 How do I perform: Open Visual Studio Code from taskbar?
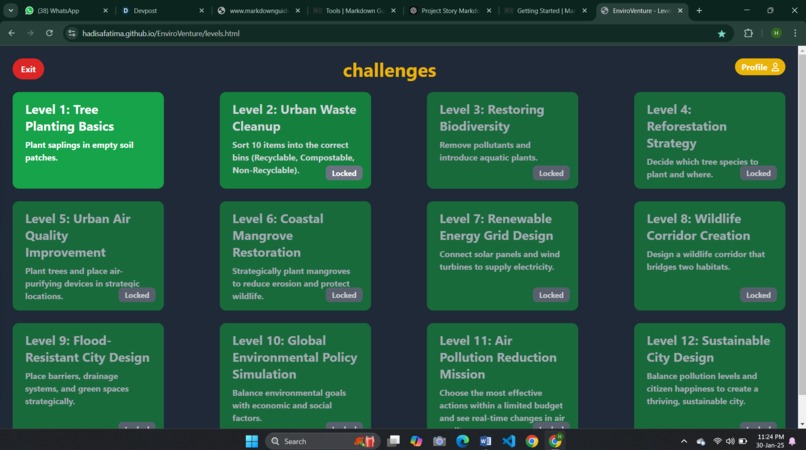coord(508,441)
